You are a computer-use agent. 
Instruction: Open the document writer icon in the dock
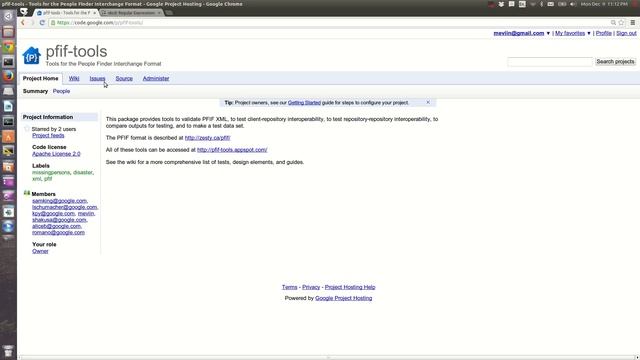8,107
